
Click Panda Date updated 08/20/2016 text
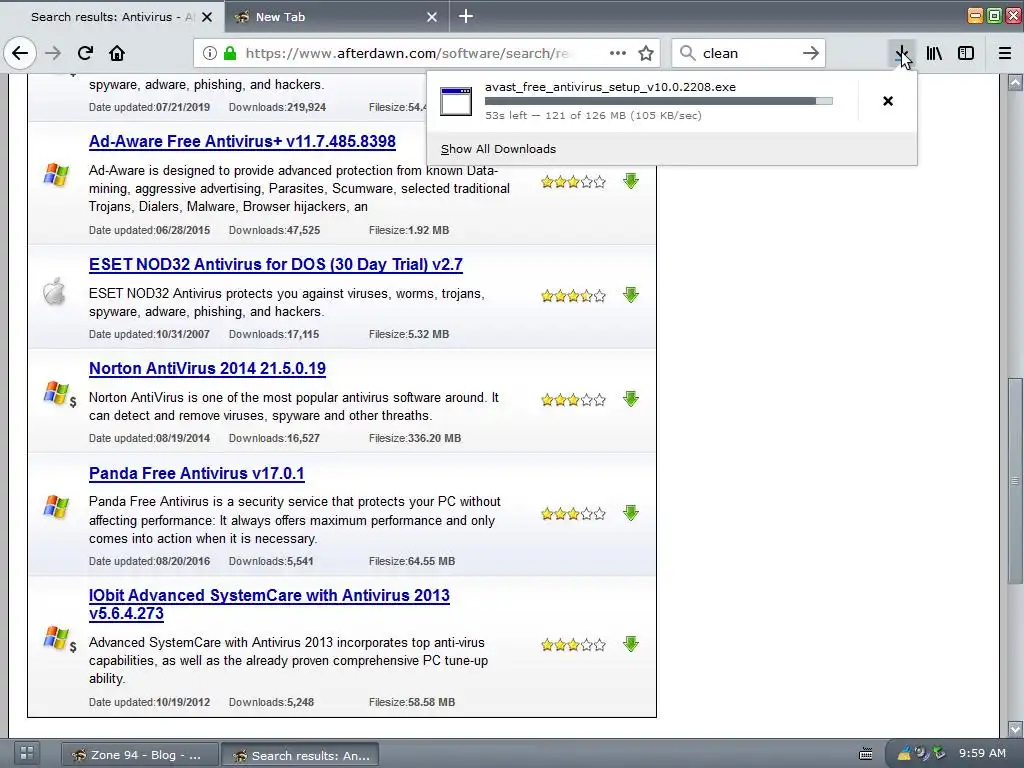(150, 561)
